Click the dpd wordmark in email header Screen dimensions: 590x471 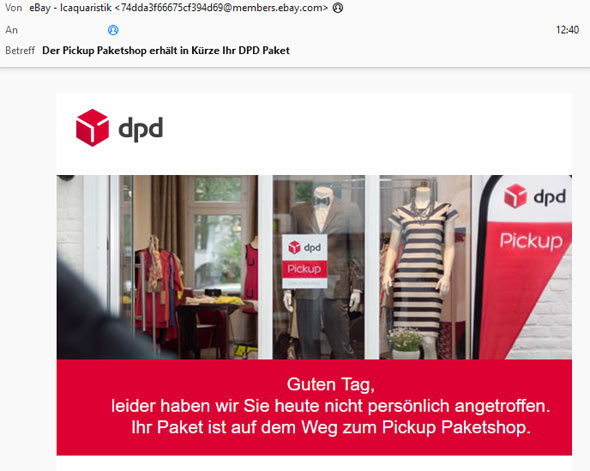[x=141, y=129]
